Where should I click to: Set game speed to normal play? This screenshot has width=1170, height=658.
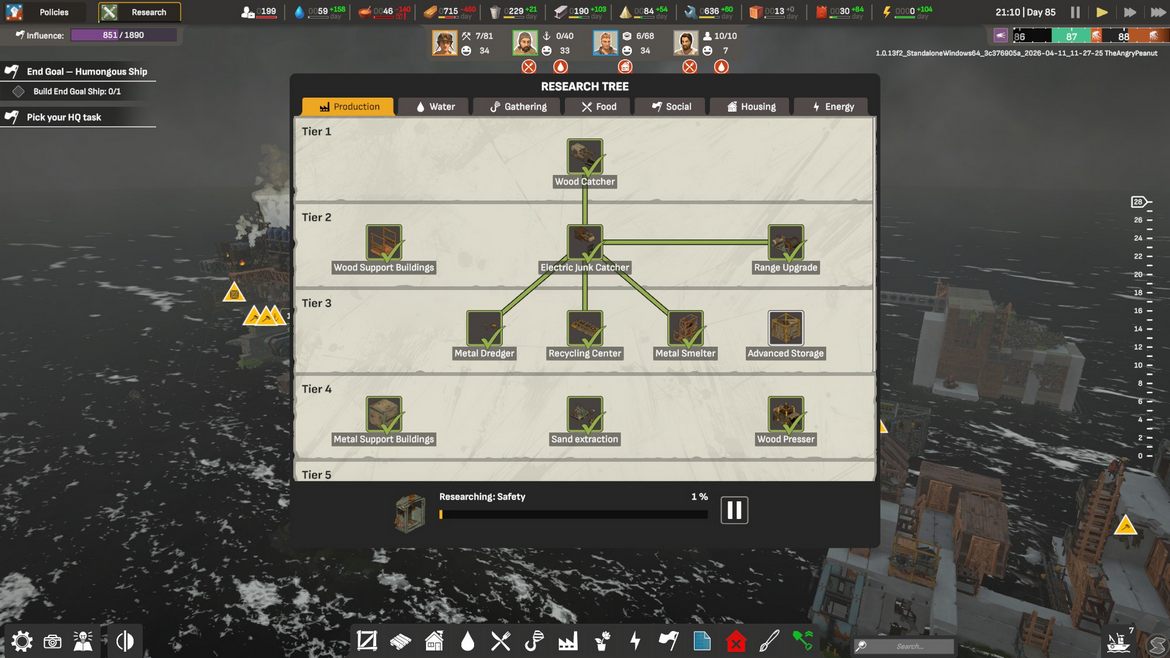[1102, 12]
